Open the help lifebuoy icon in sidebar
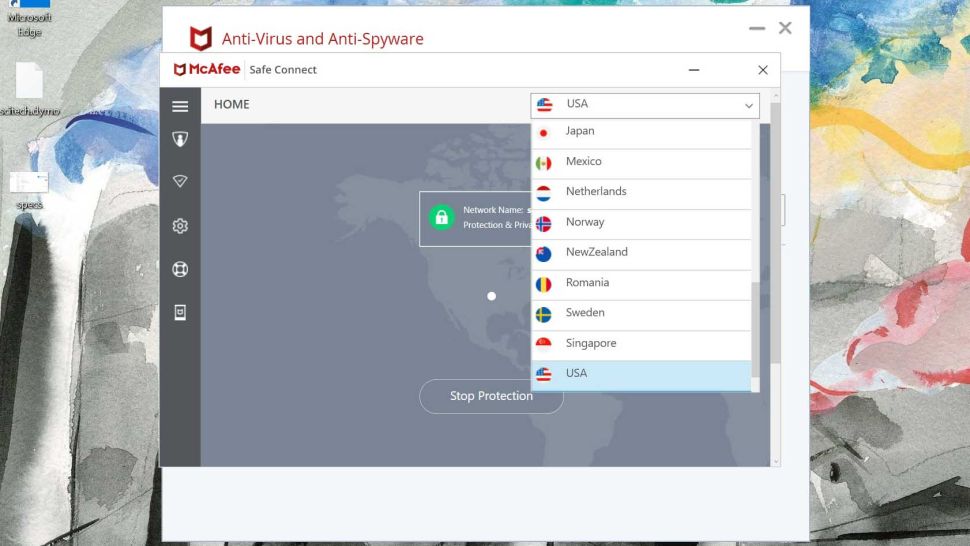This screenshot has width=970, height=546. (x=180, y=269)
